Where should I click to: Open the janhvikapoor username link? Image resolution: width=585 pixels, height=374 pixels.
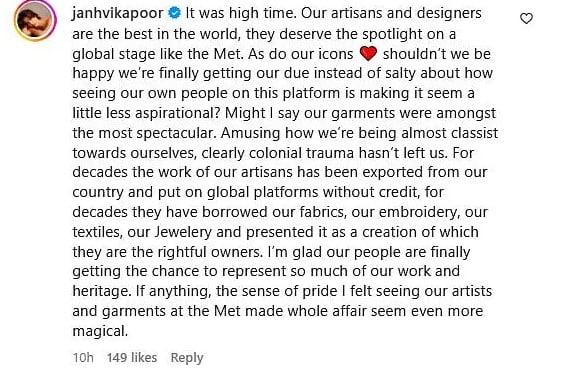(118, 14)
